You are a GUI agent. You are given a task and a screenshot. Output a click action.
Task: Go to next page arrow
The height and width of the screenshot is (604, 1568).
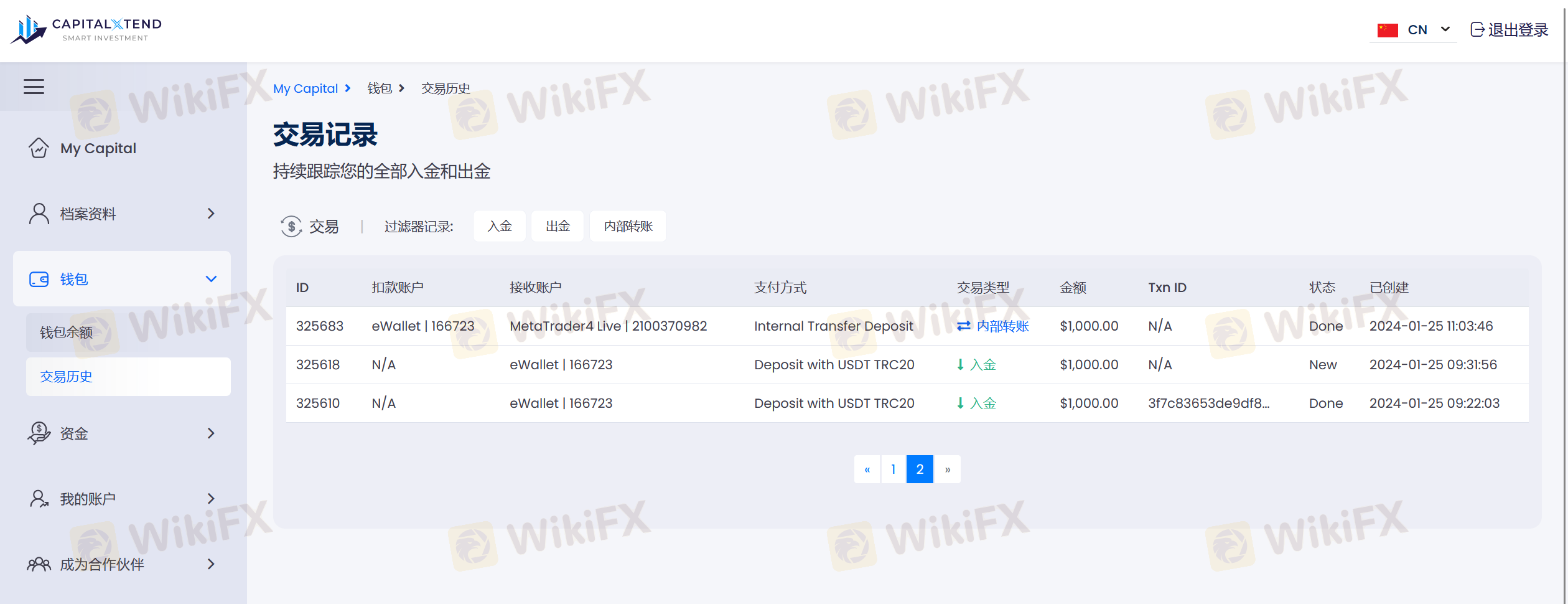pyautogui.click(x=947, y=469)
